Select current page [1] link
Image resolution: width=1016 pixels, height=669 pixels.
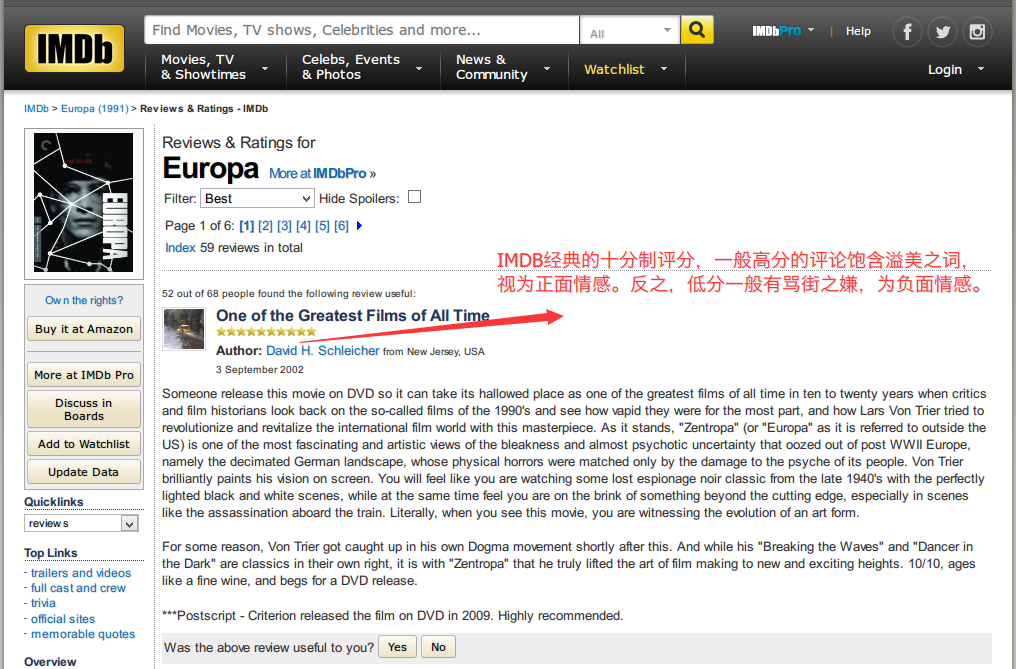point(246,226)
